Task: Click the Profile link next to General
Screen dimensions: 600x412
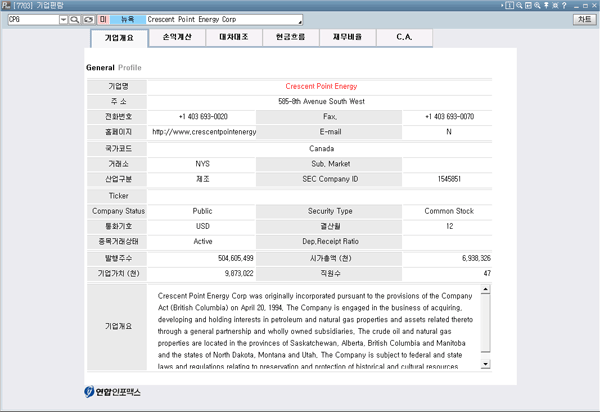Action: pos(130,67)
